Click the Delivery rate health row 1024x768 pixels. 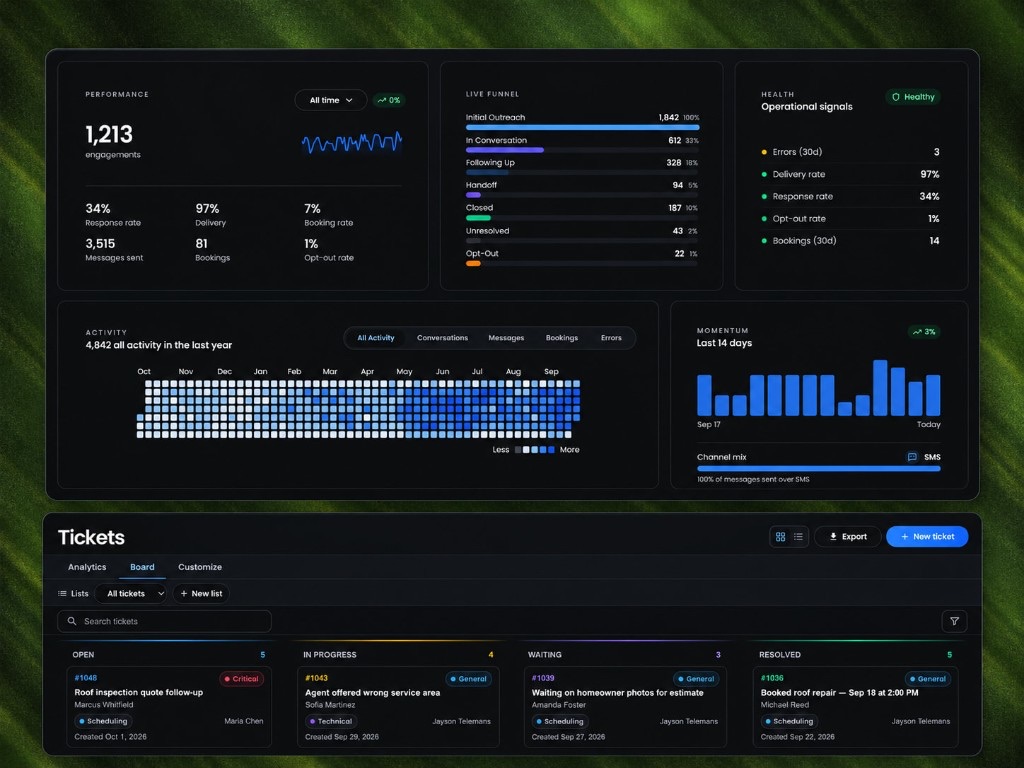pos(850,174)
